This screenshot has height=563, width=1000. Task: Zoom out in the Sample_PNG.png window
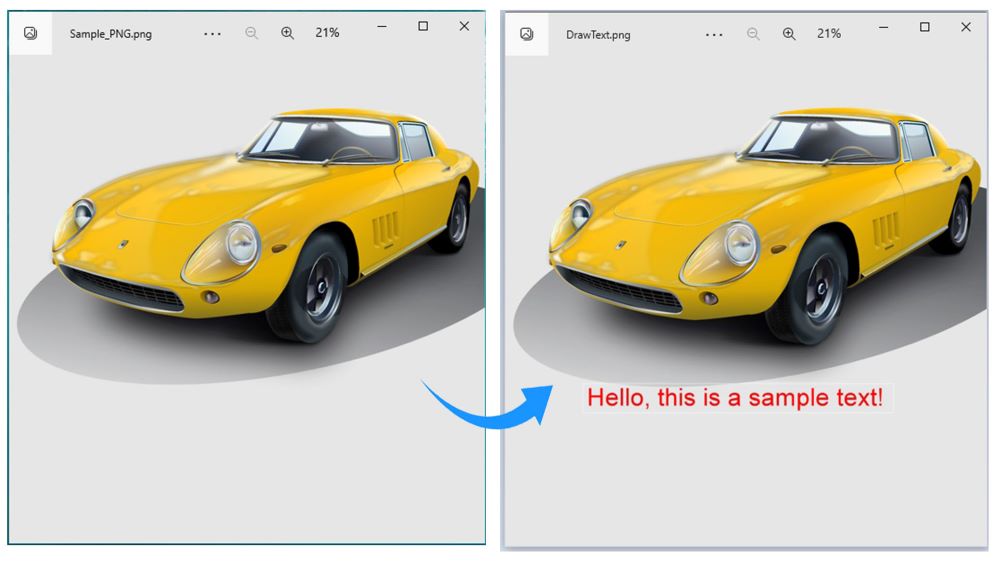(252, 33)
